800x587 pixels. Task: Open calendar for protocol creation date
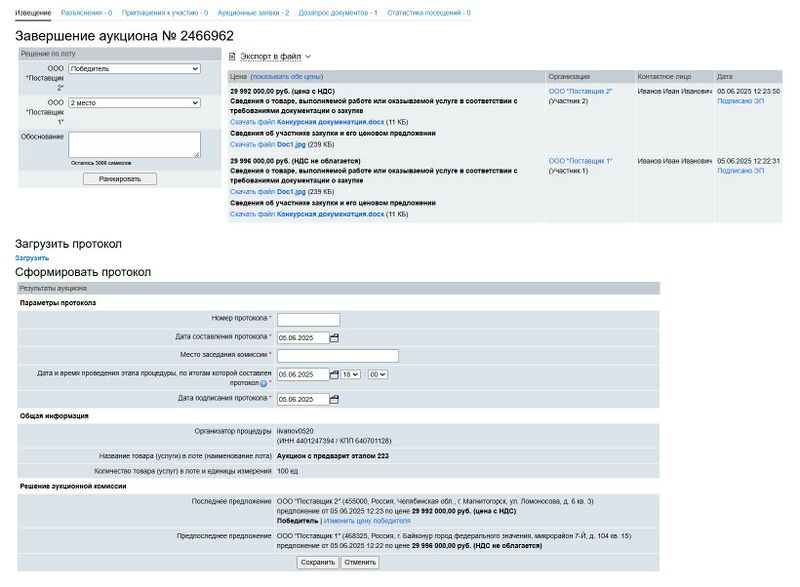[334, 337]
